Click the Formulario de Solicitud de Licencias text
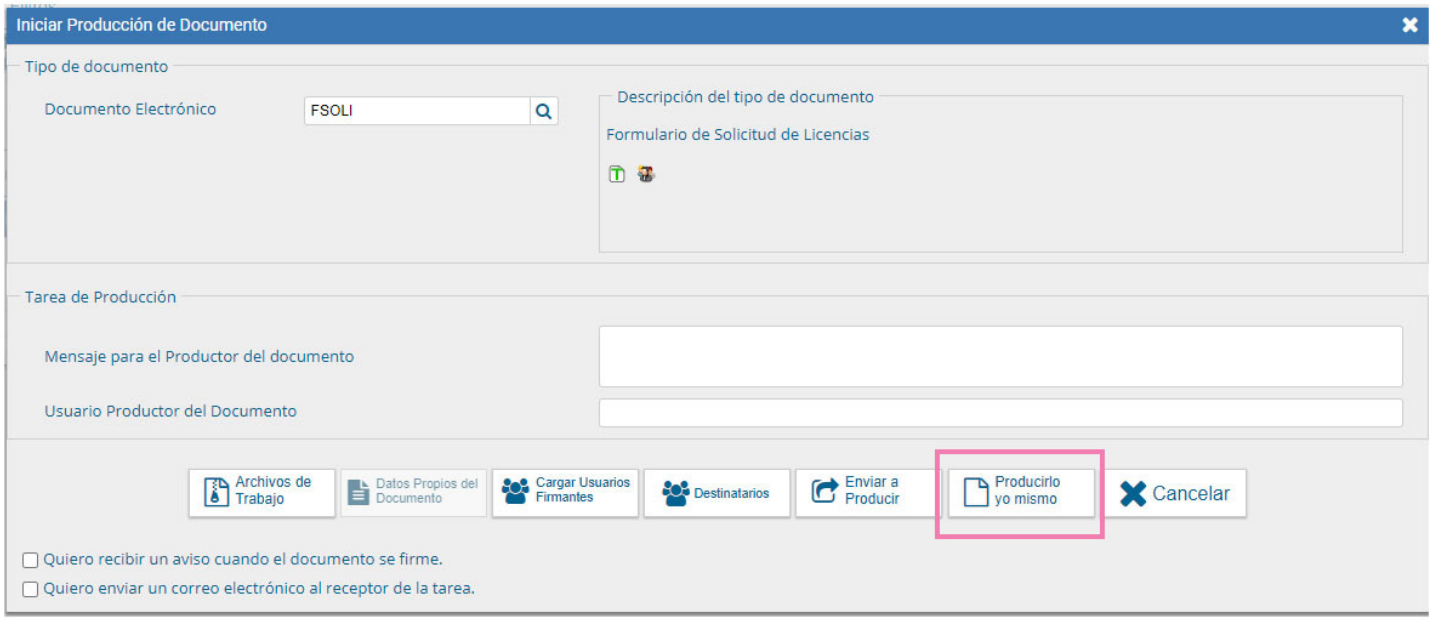 point(737,135)
